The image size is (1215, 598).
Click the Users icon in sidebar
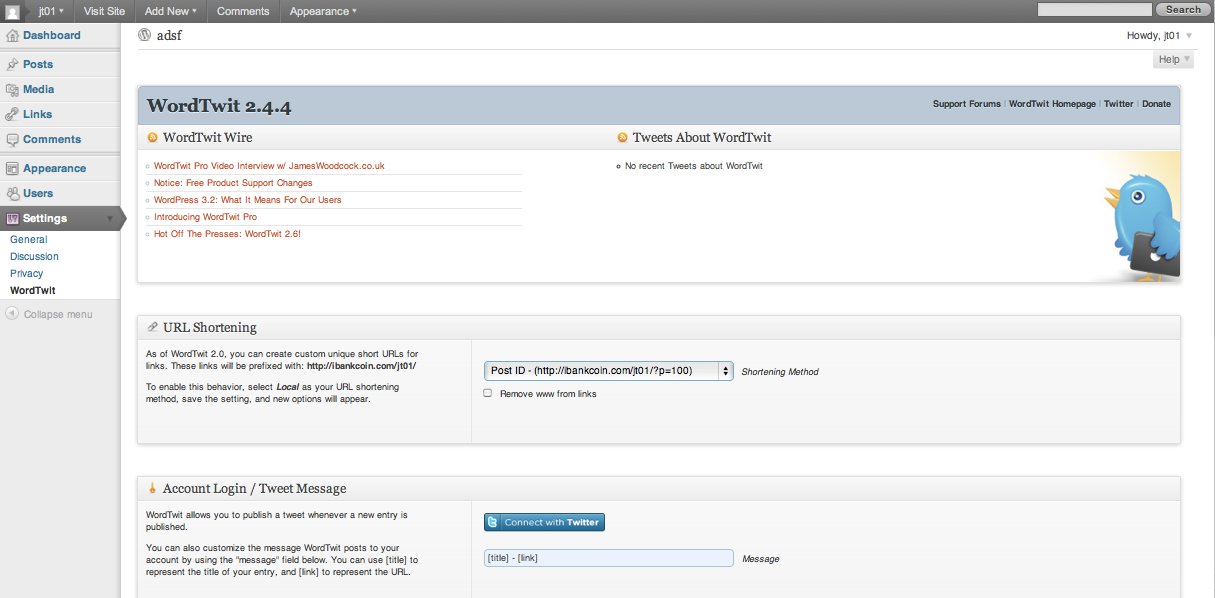tap(12, 194)
